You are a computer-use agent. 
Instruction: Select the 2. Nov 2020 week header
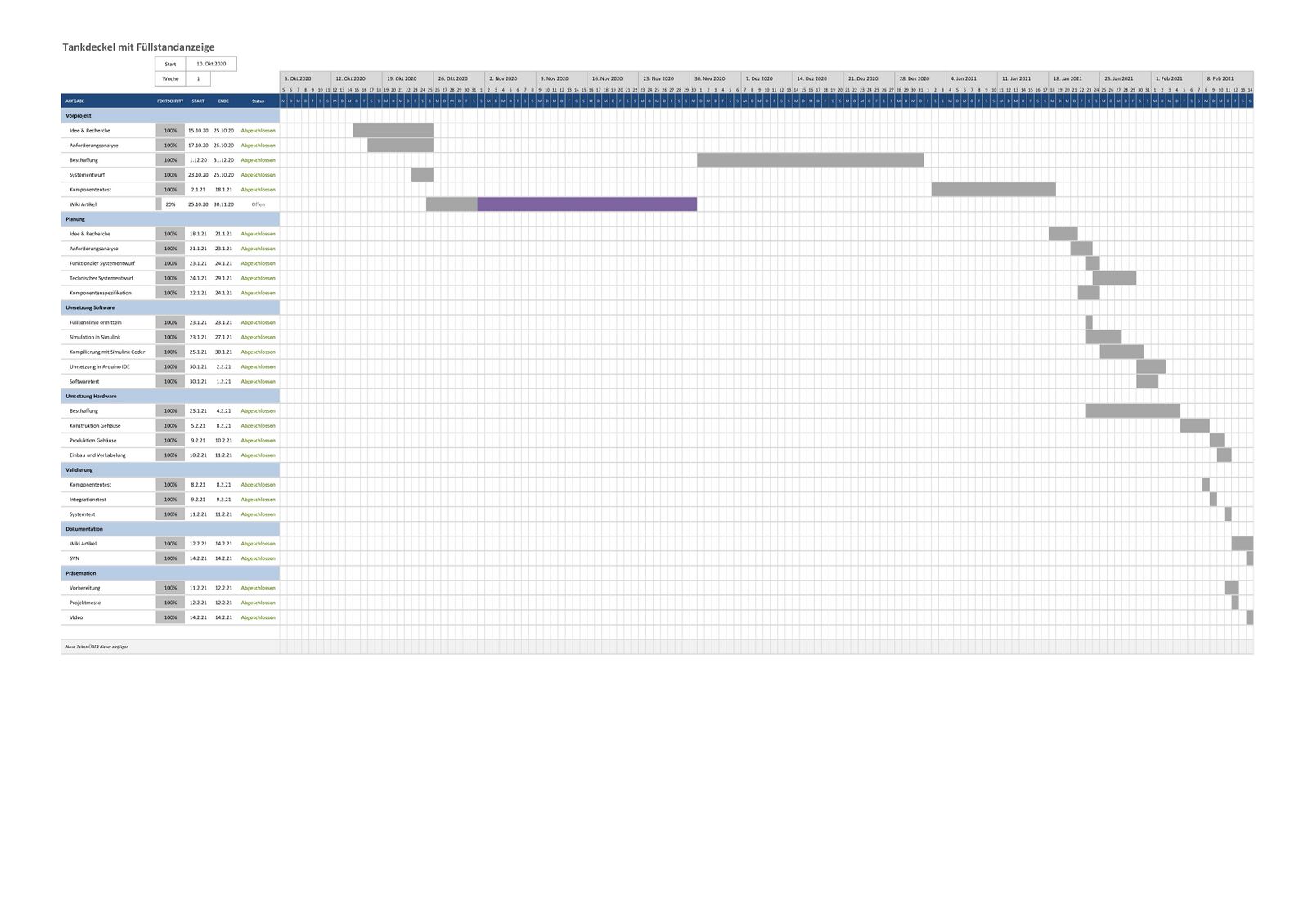[x=504, y=79]
